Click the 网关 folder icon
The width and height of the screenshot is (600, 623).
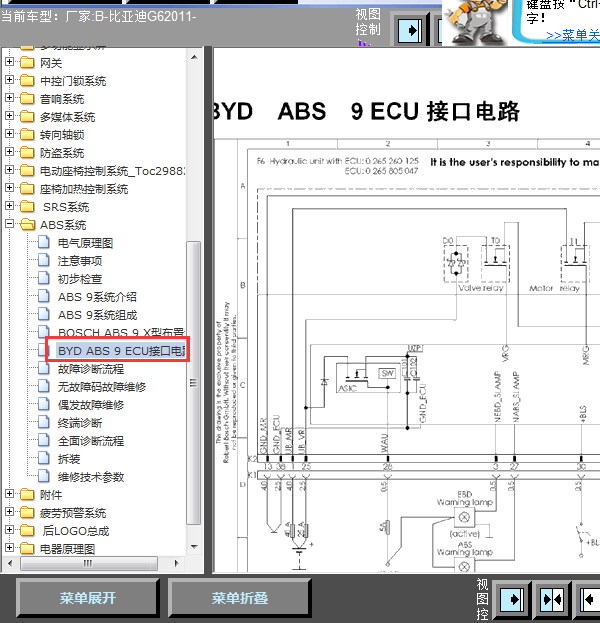tap(27, 62)
